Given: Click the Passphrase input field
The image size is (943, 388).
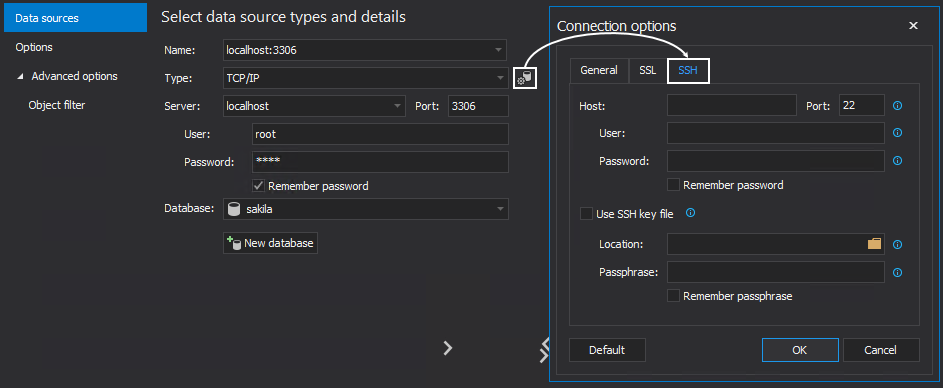Looking at the screenshot, I should coord(776,272).
